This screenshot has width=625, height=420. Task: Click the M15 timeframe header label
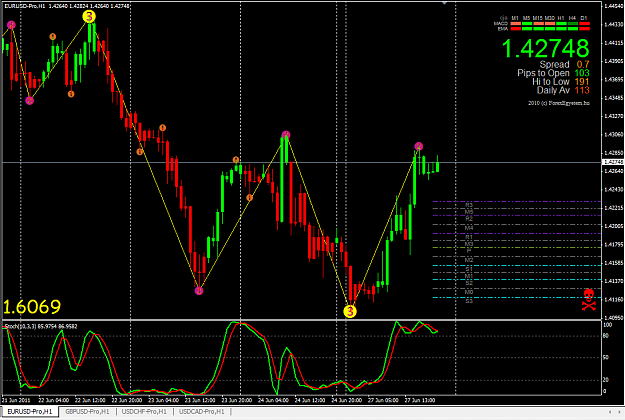(x=538, y=18)
